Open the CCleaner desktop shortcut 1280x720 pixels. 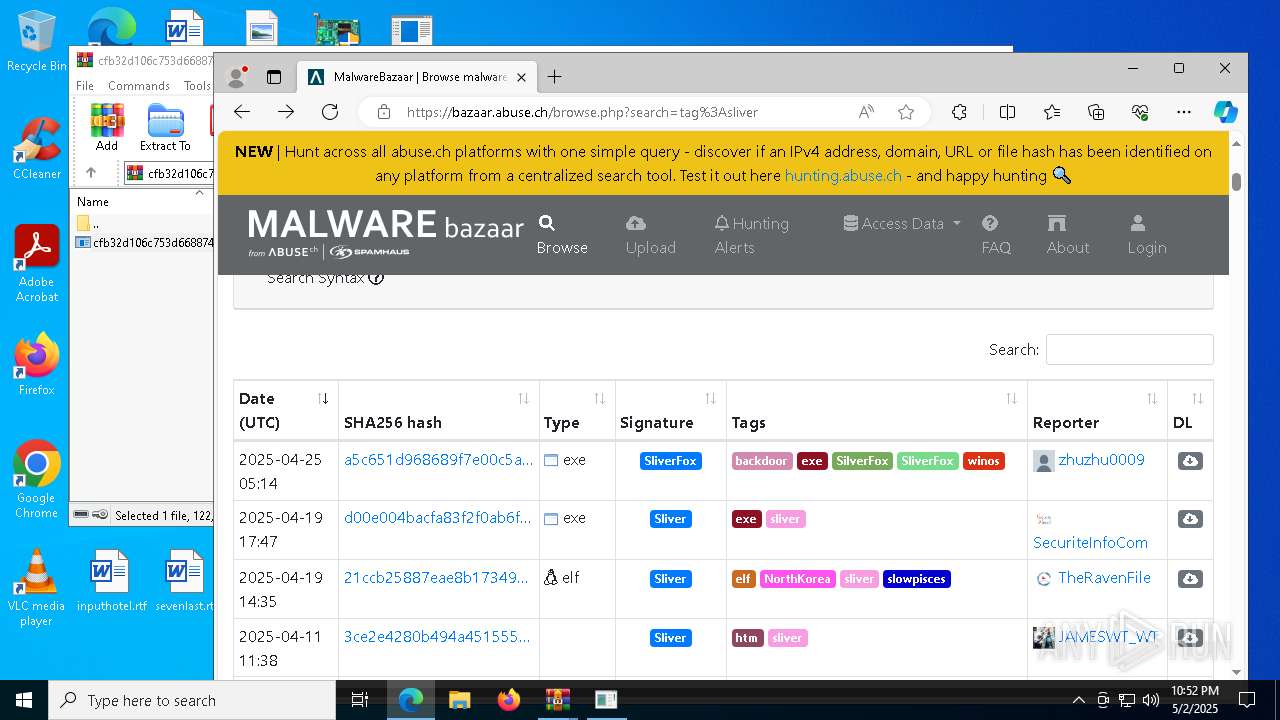37,148
